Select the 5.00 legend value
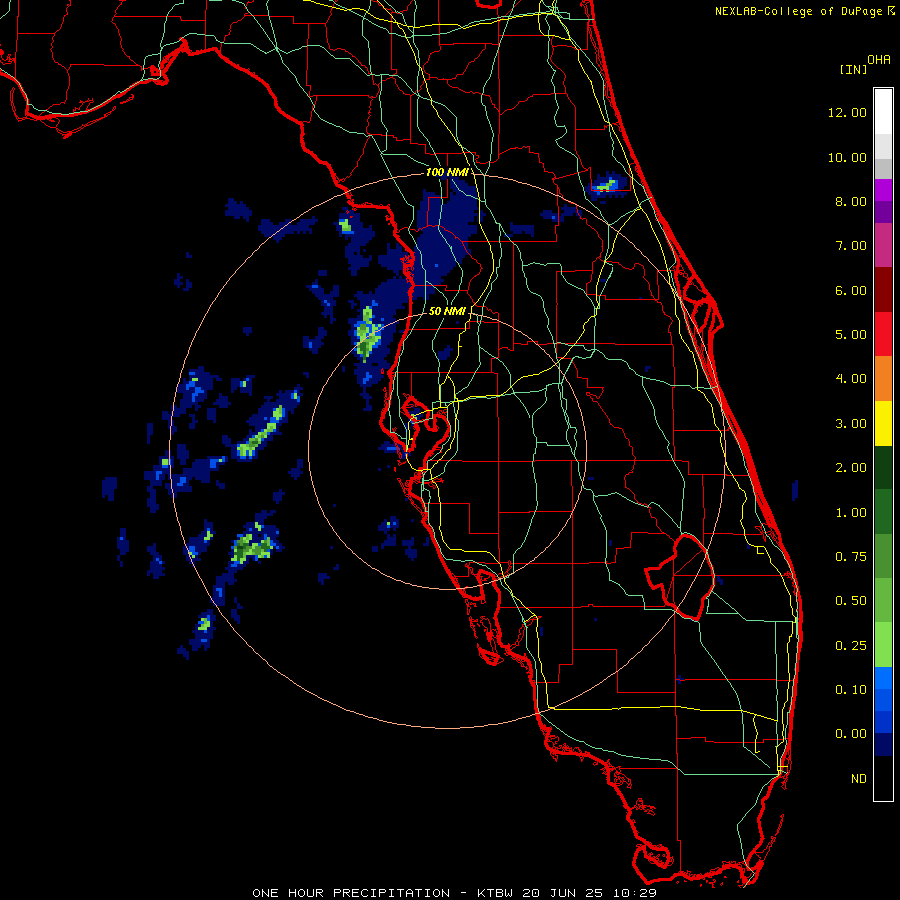Viewport: 900px width, 900px height. (851, 335)
